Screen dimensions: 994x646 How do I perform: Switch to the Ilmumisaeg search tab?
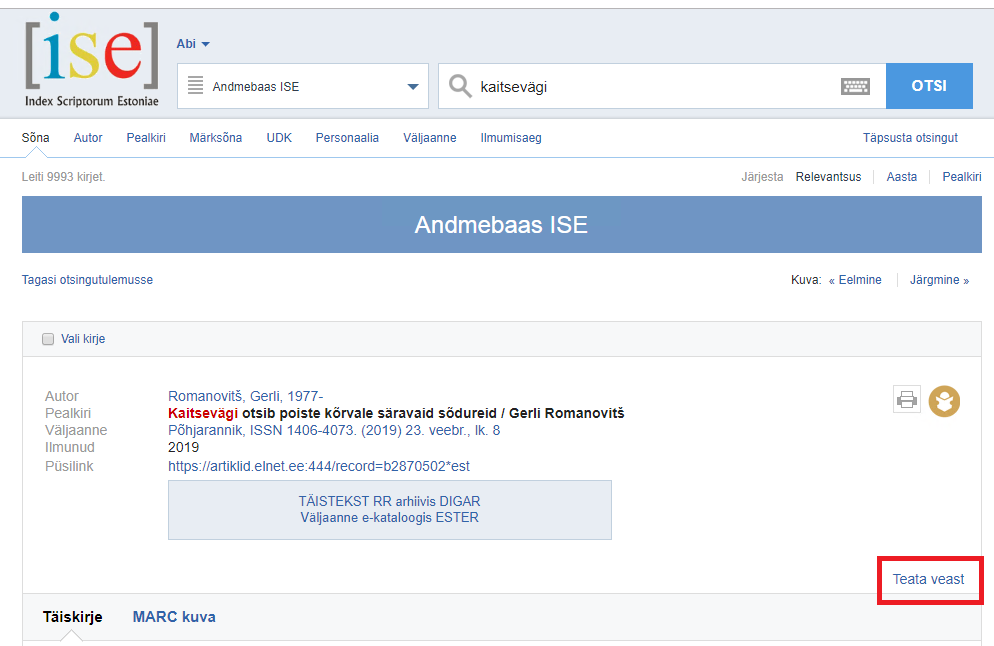511,138
